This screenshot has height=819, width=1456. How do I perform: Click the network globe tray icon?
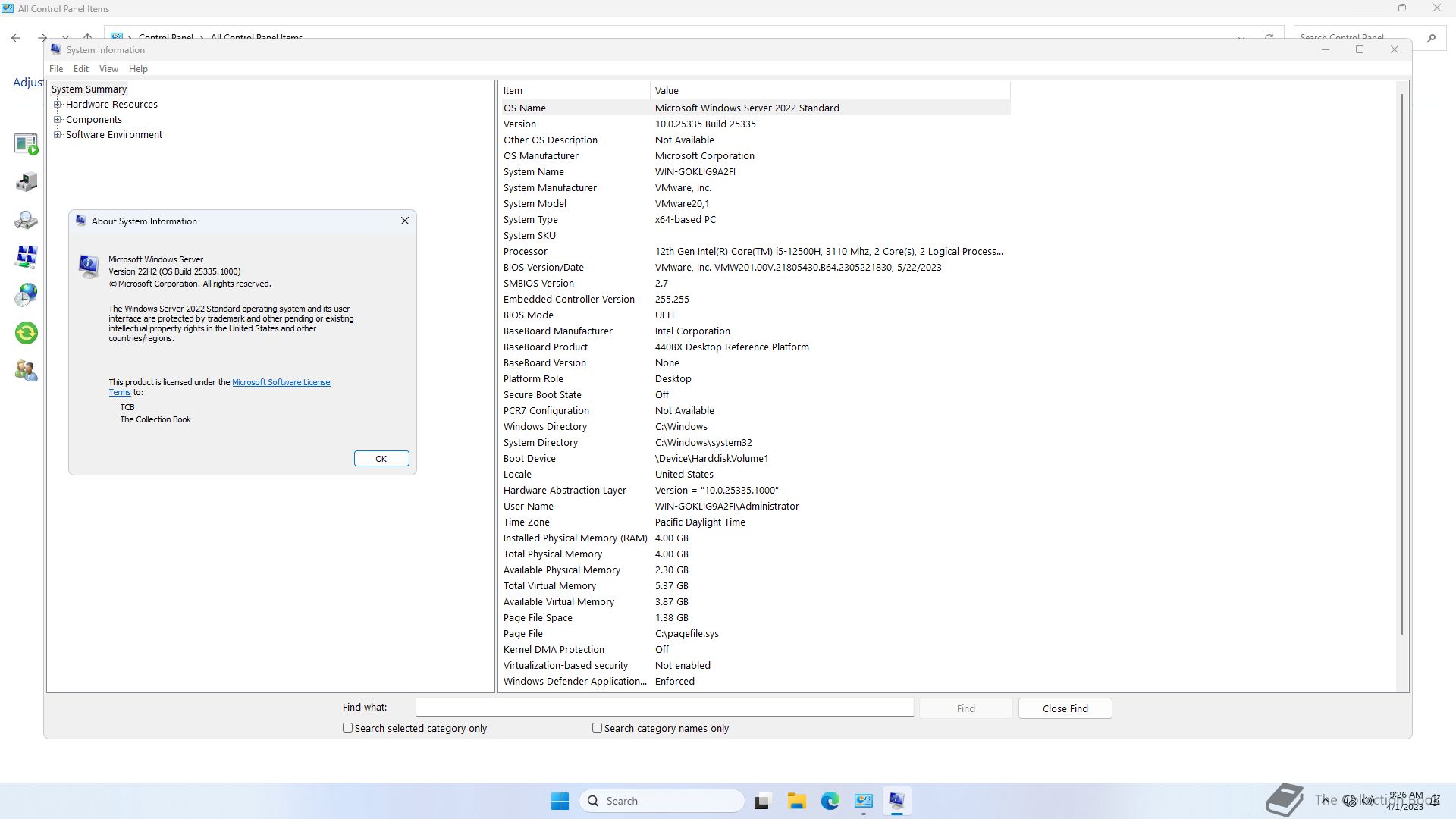coord(1349,801)
